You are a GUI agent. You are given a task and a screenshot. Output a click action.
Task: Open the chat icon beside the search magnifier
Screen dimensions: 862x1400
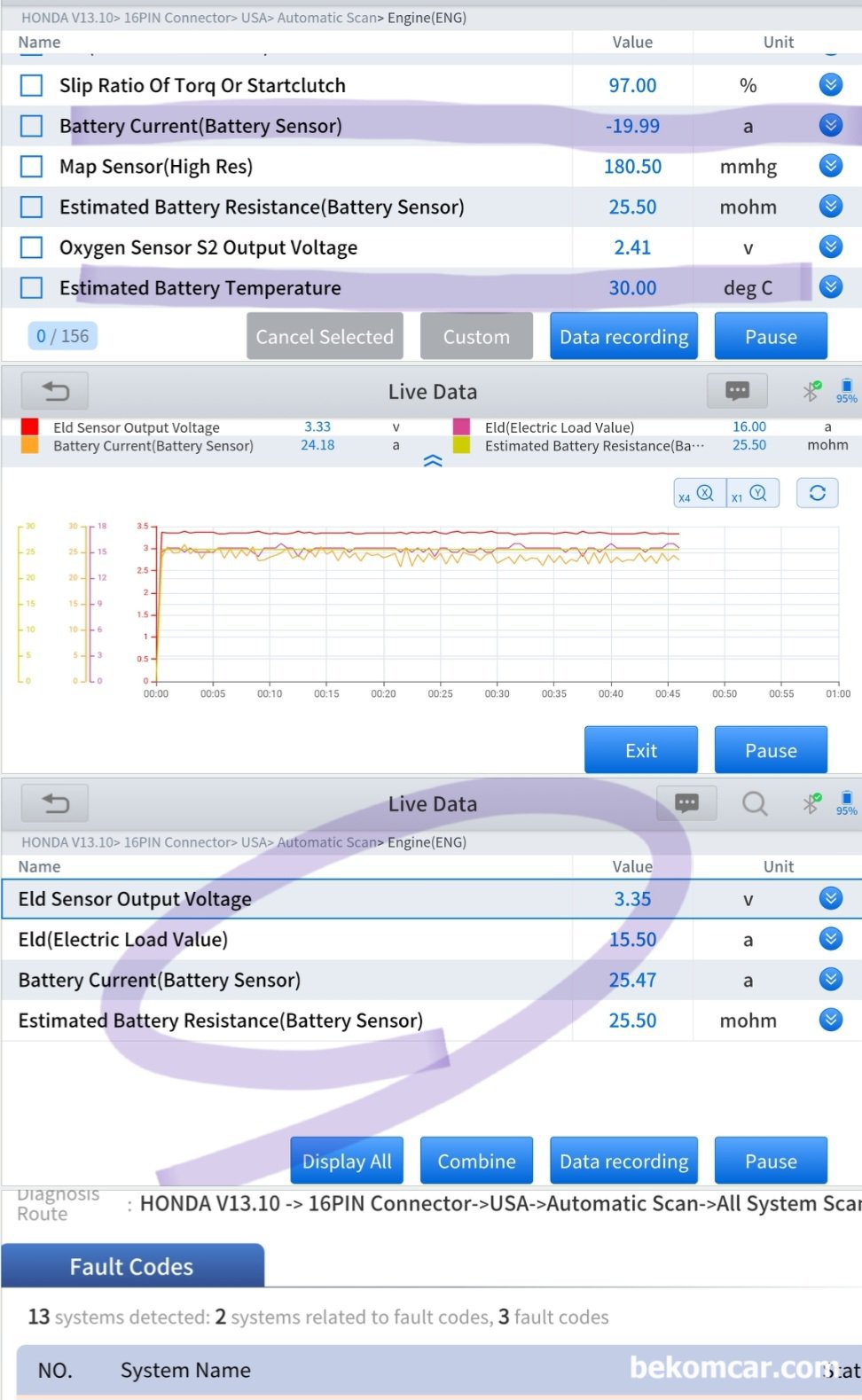point(686,803)
